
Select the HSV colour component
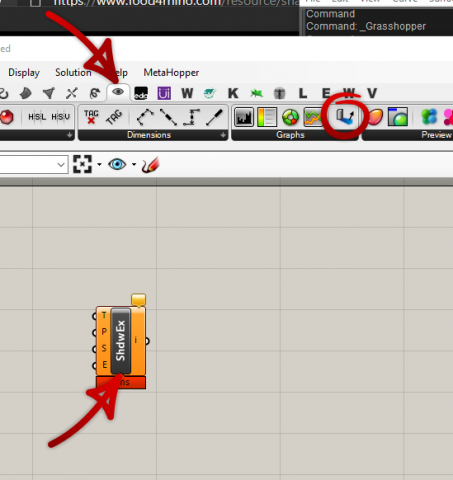[60, 117]
